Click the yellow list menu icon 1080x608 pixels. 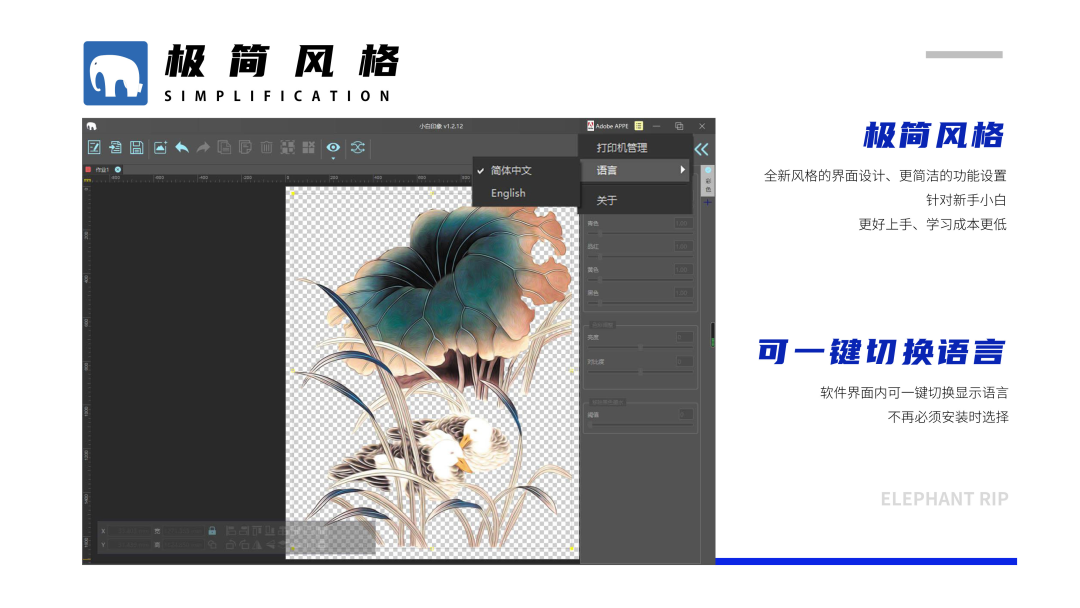(638, 126)
